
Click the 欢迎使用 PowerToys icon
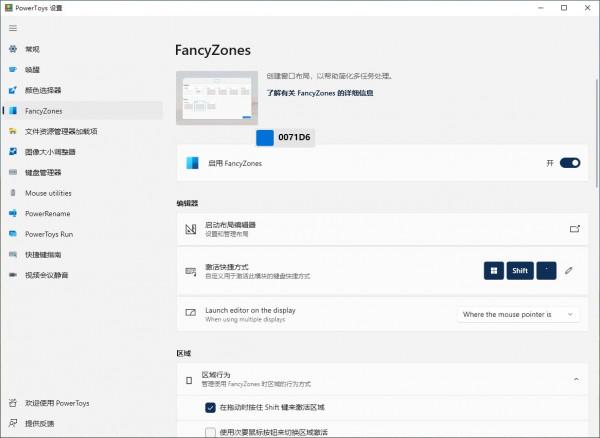tap(13, 403)
